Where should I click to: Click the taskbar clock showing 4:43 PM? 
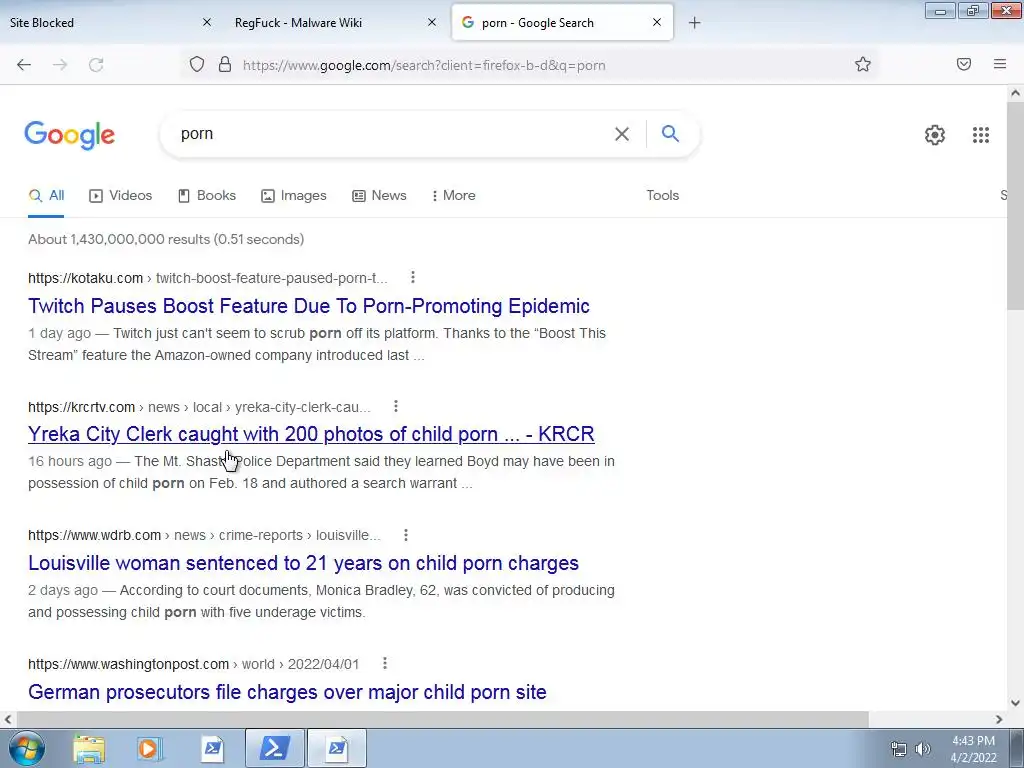(x=974, y=749)
